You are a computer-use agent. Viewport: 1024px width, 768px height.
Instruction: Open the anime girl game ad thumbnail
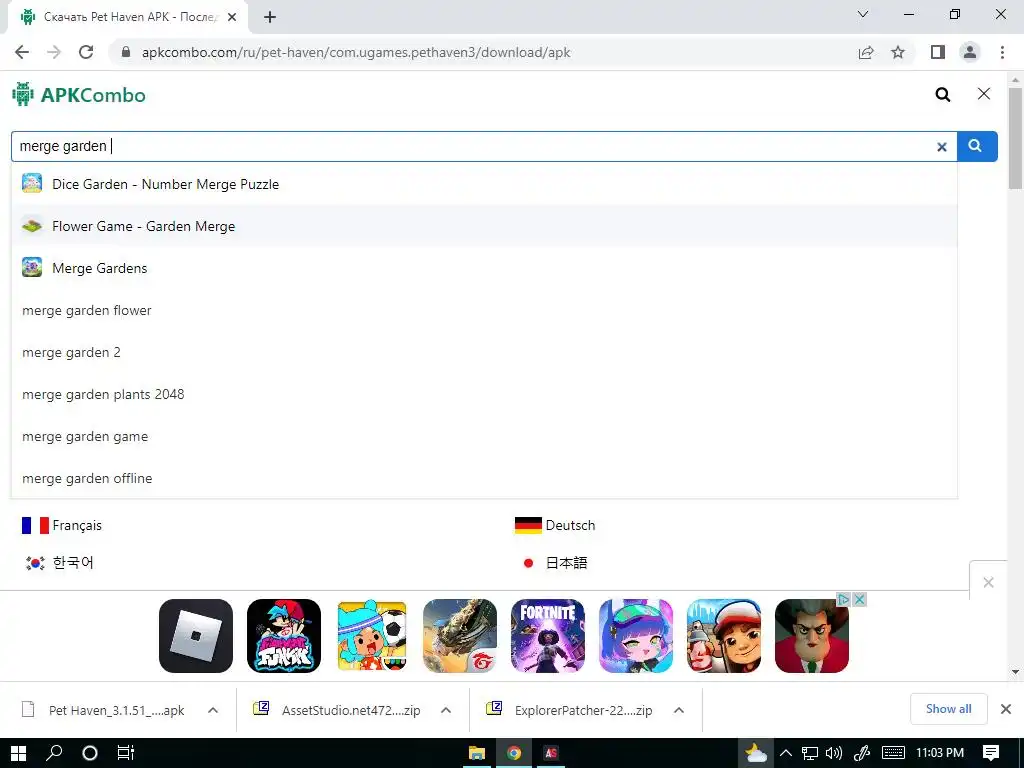(636, 635)
